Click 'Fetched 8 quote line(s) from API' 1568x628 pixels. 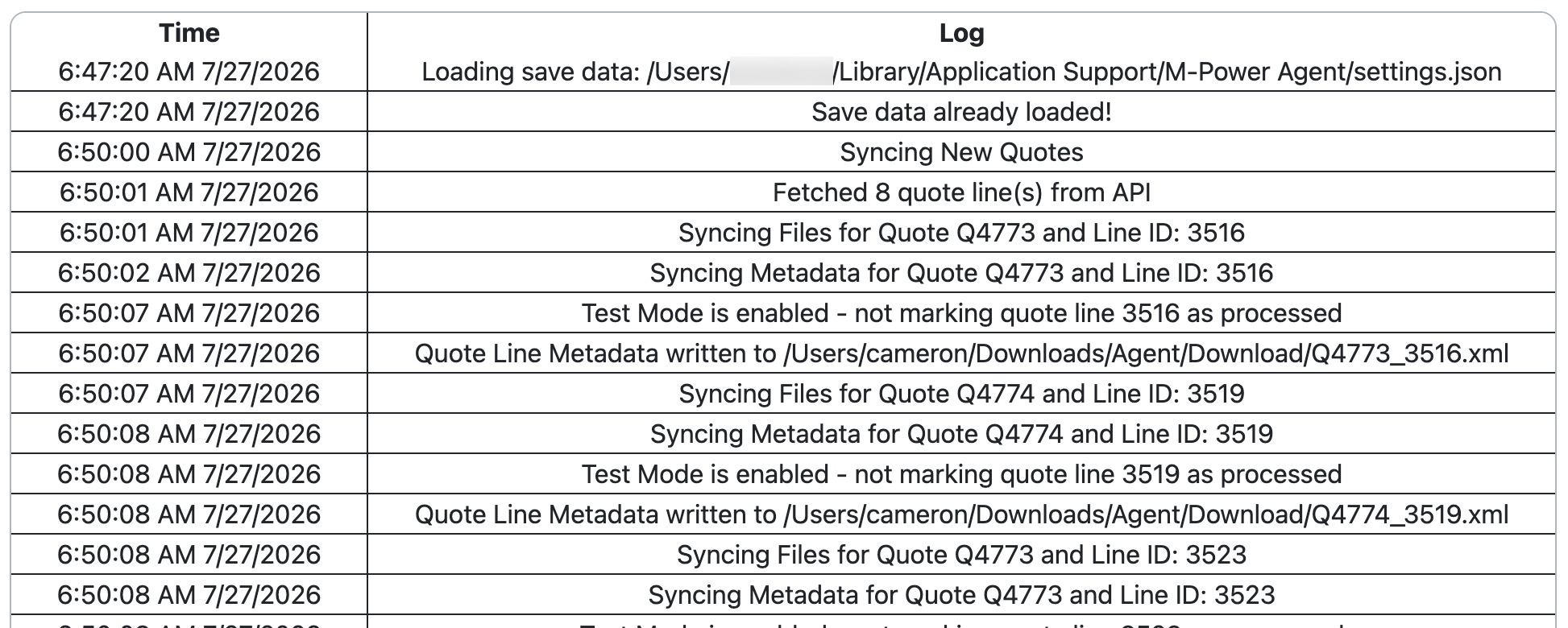click(x=961, y=192)
